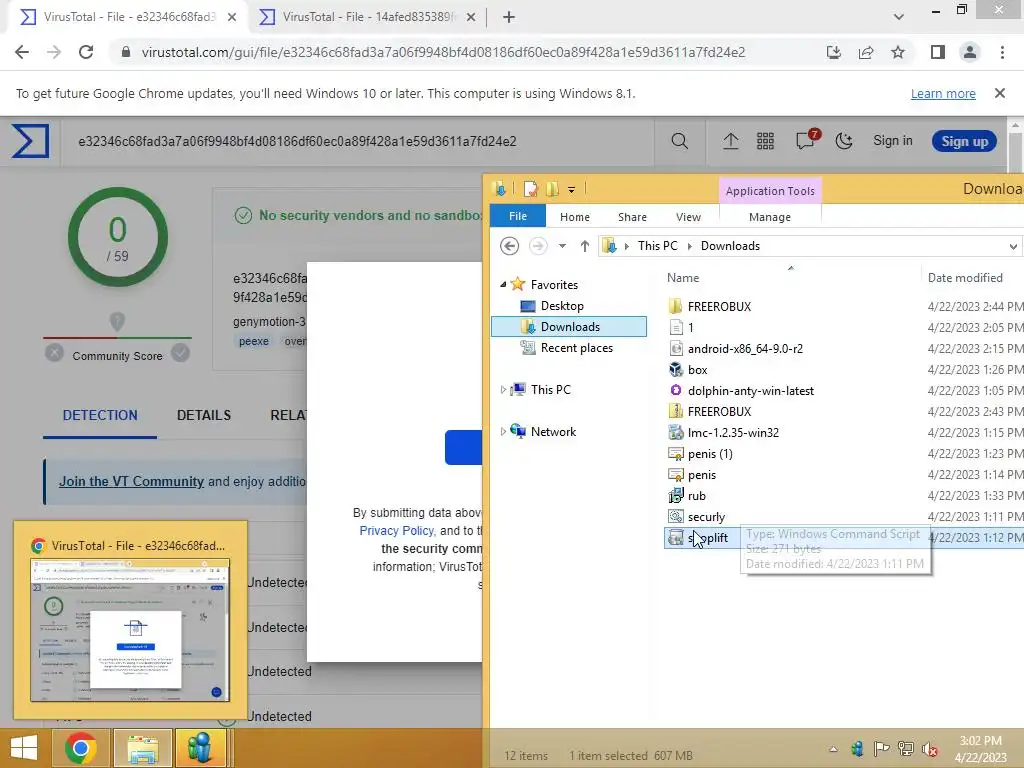Click the peexe tag
The height and width of the screenshot is (768, 1024).
pos(253,341)
